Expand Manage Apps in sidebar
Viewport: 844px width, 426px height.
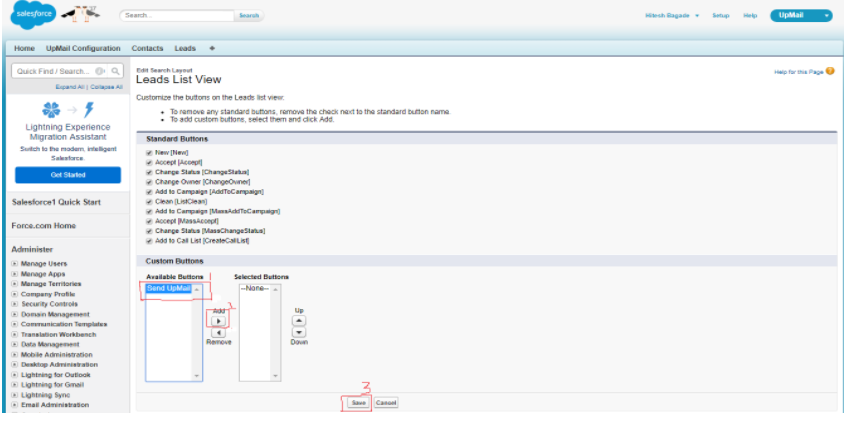[x=15, y=274]
